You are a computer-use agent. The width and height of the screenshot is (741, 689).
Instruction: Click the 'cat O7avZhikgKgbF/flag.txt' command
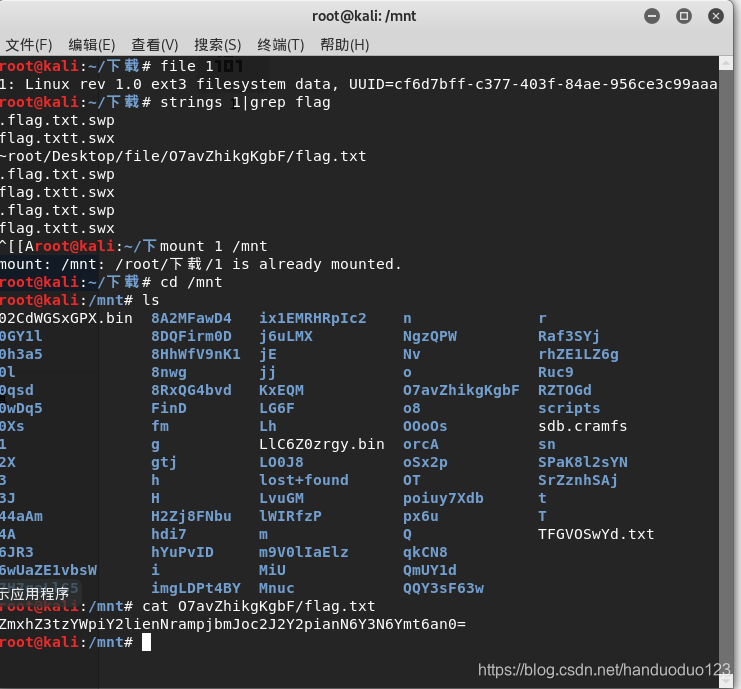(258, 606)
